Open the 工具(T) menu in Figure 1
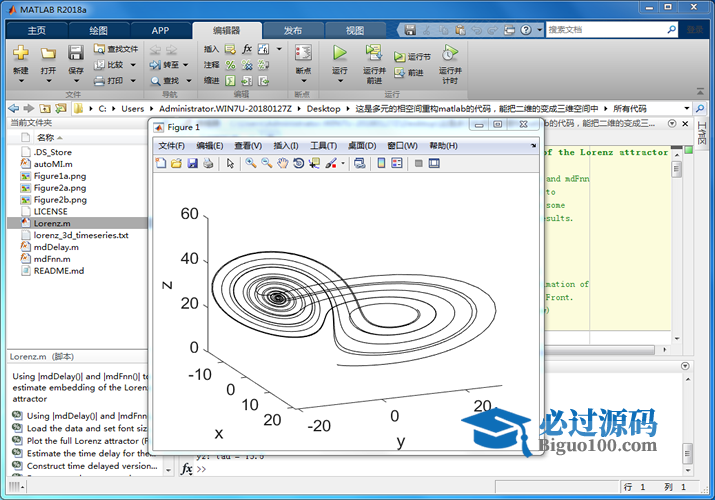Screen dimensions: 715x500 click(323, 145)
